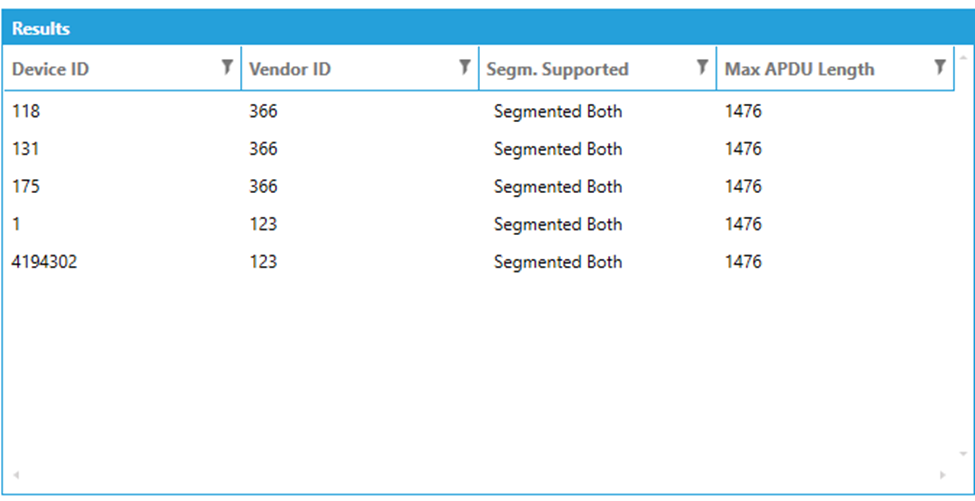Viewport: 975px width, 501px height.
Task: Click the Segm. Supported filter icon
Action: [702, 68]
